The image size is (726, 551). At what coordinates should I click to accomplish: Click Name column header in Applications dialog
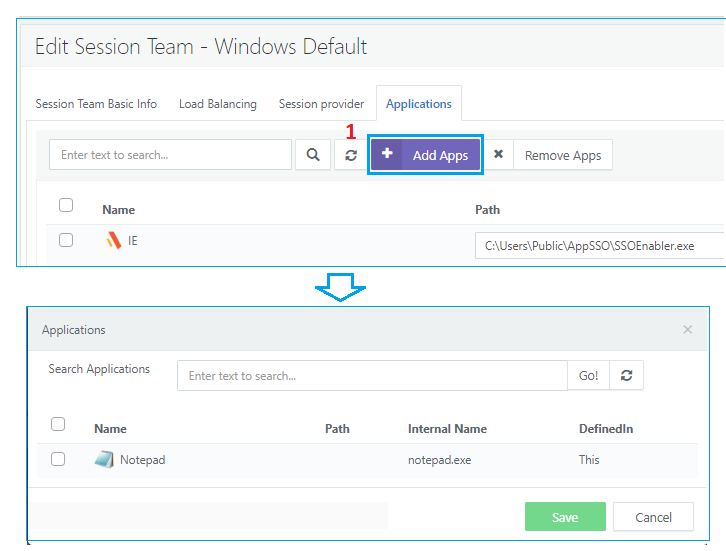[110, 429]
